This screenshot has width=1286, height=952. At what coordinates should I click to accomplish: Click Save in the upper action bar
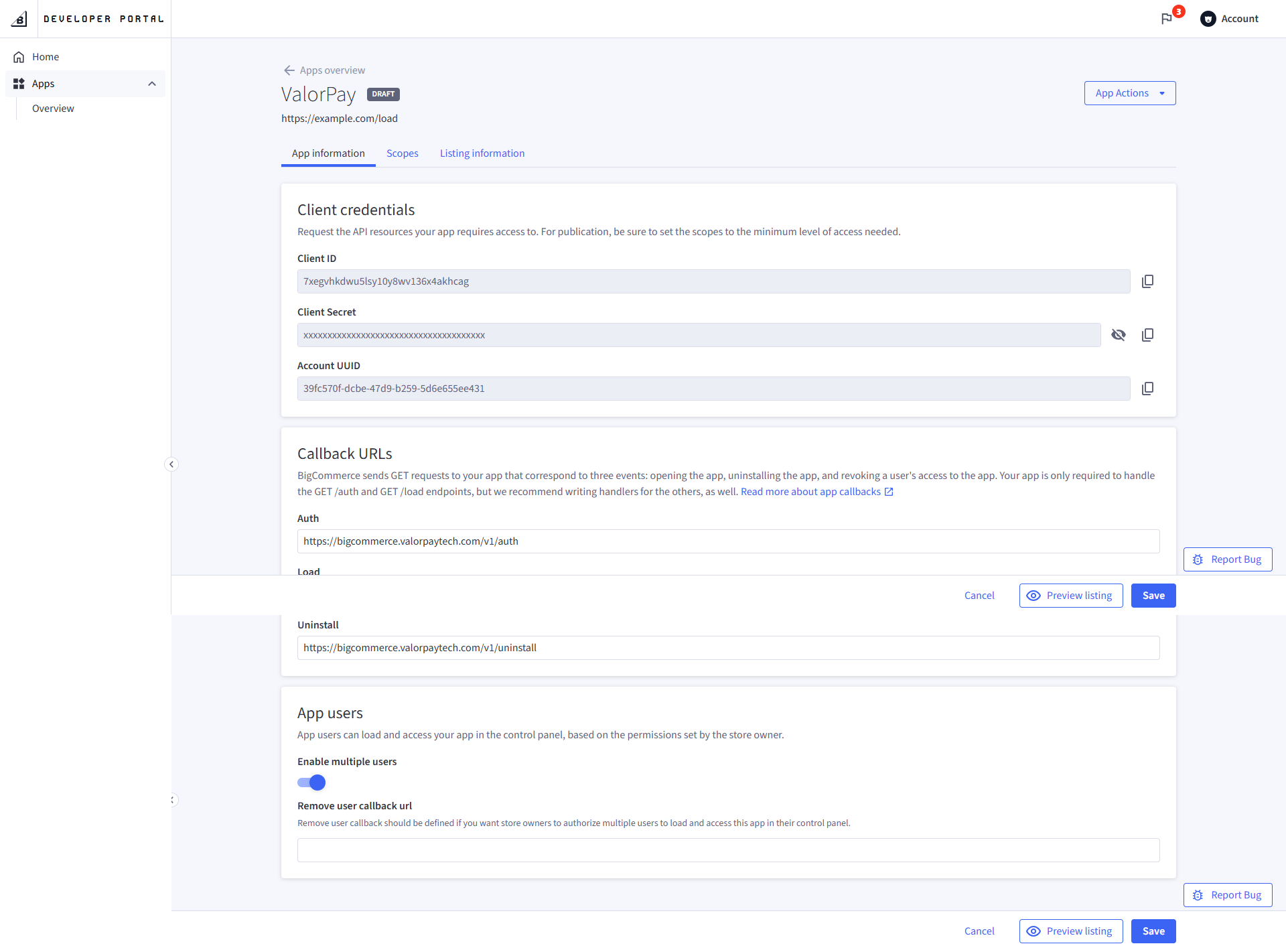(1153, 596)
